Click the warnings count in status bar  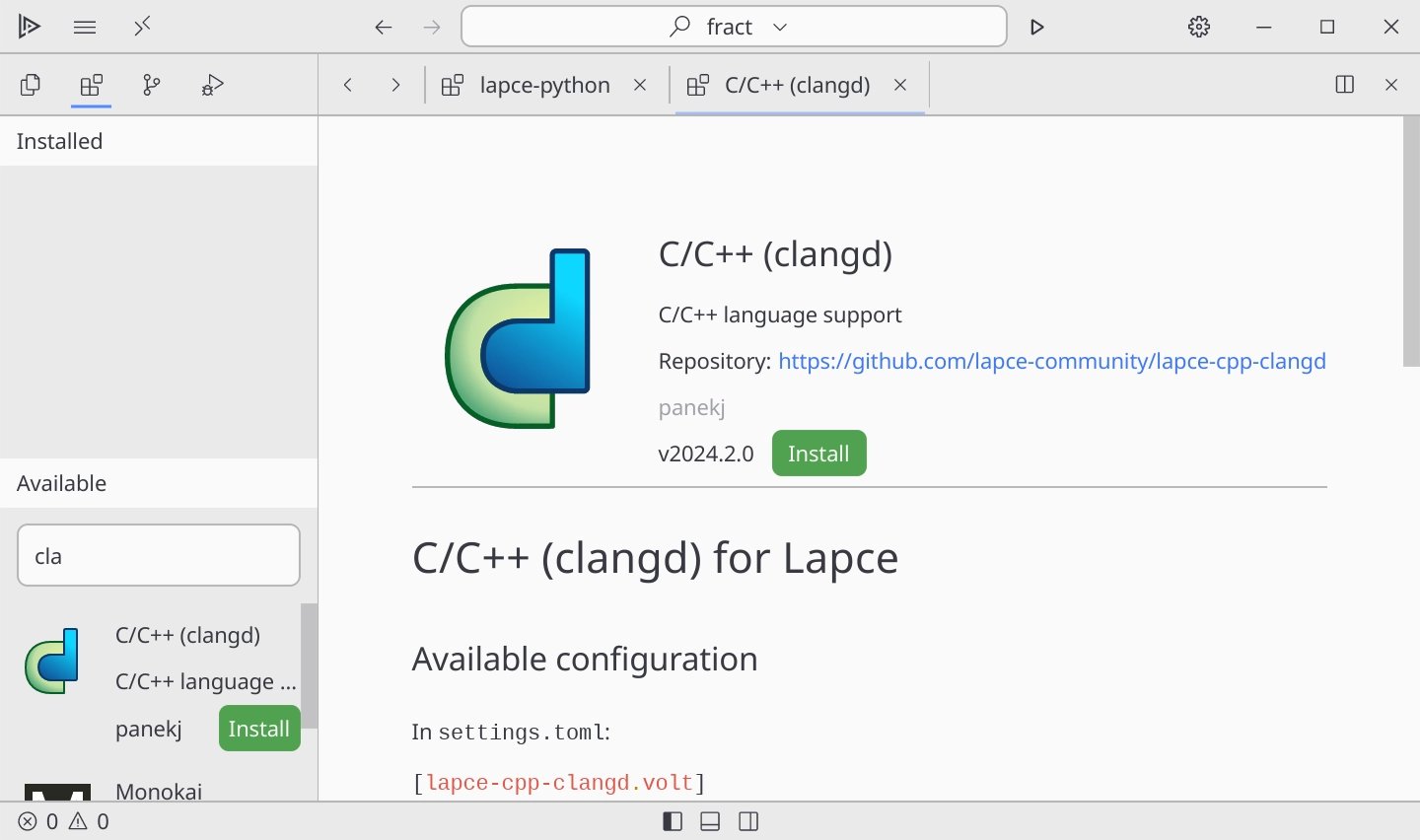(89, 821)
